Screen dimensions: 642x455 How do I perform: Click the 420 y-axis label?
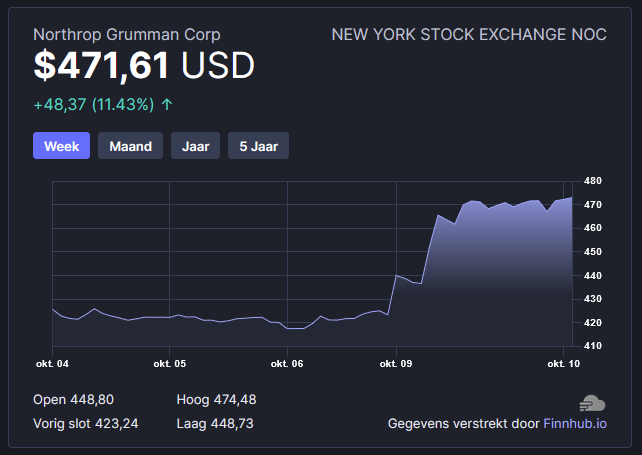pos(593,322)
